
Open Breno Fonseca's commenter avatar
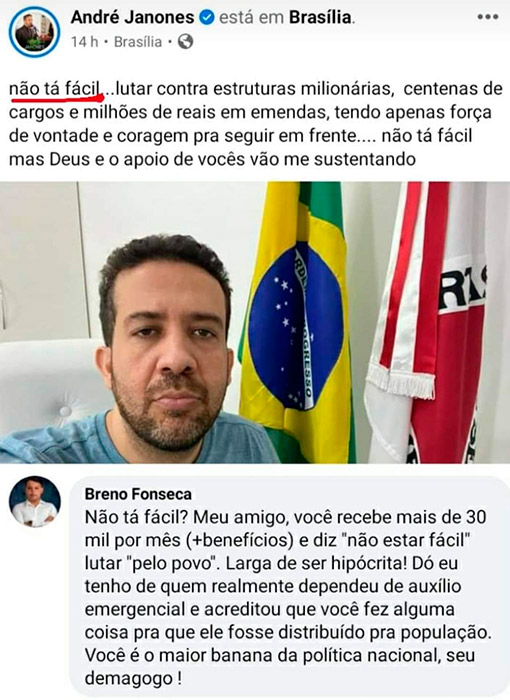coord(35,501)
